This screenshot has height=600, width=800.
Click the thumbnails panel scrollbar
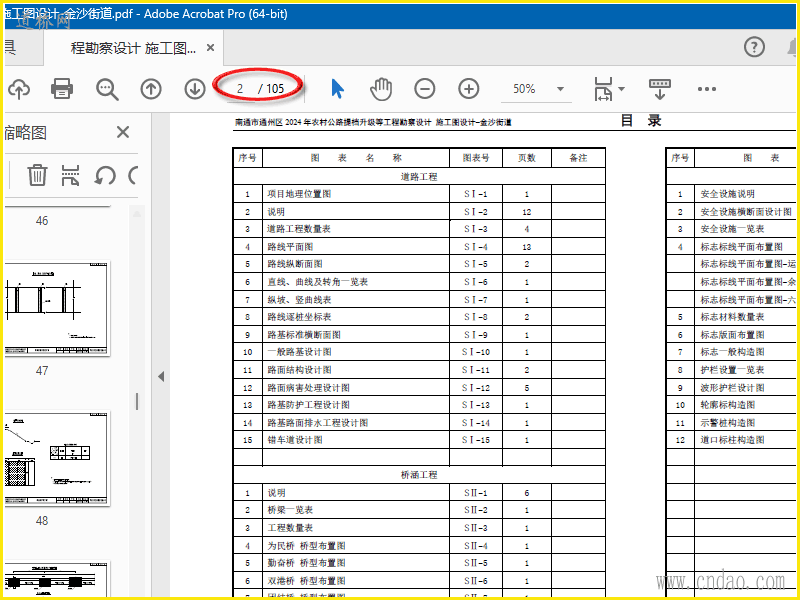137,401
